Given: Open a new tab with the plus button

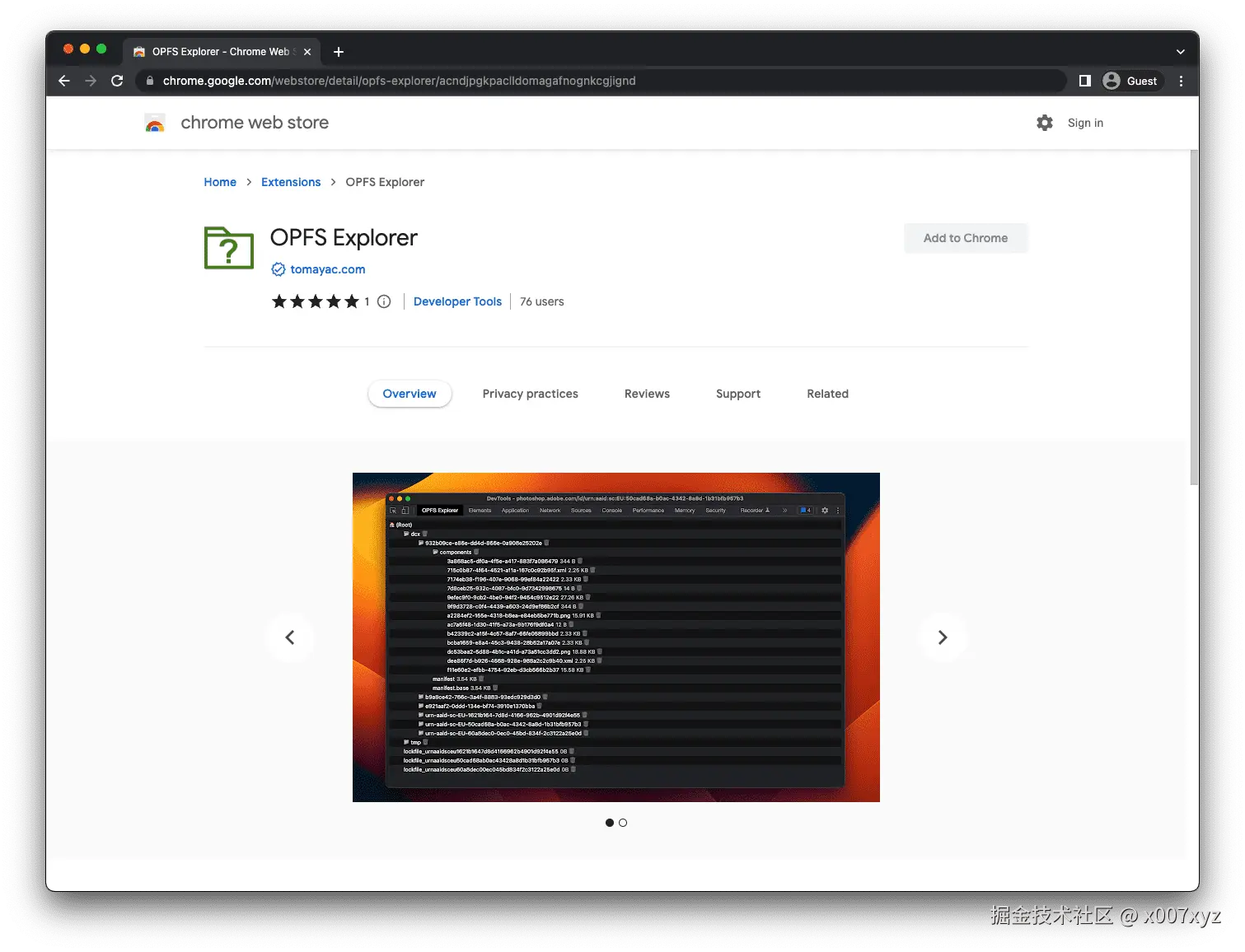Looking at the screenshot, I should coord(339,52).
